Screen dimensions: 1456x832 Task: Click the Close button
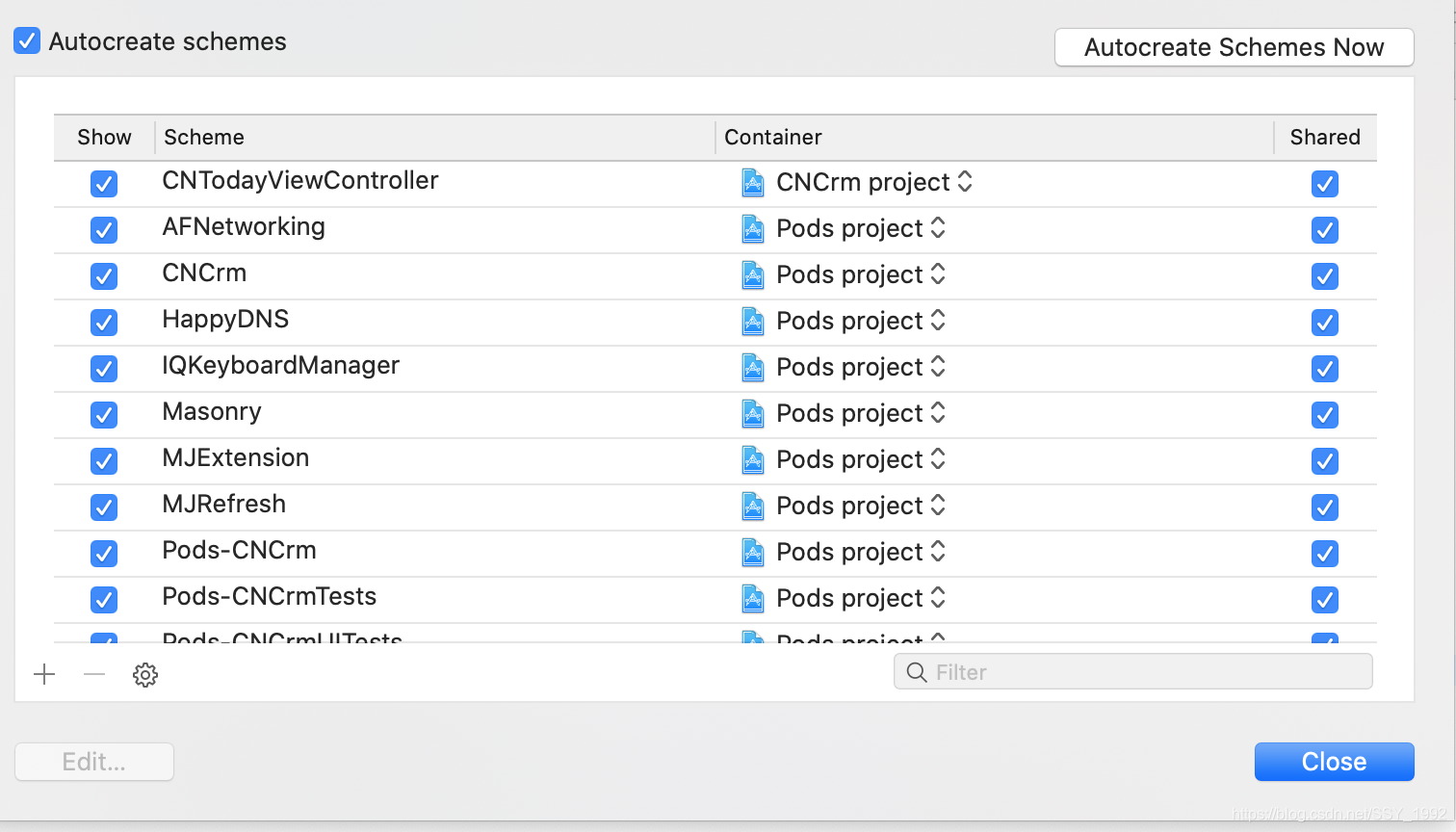1334,762
